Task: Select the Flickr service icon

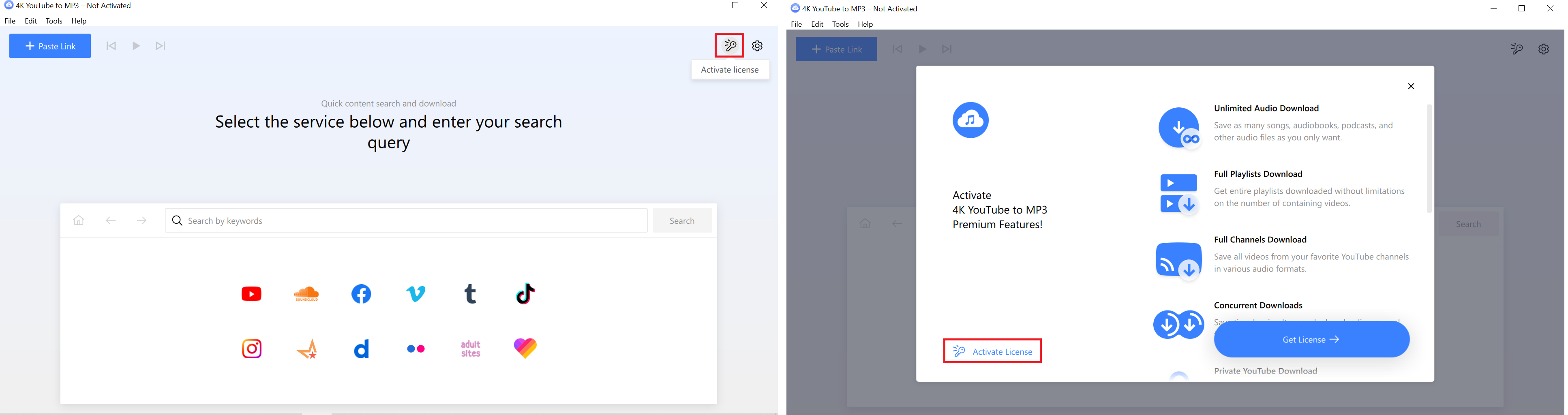Action: 416,349
